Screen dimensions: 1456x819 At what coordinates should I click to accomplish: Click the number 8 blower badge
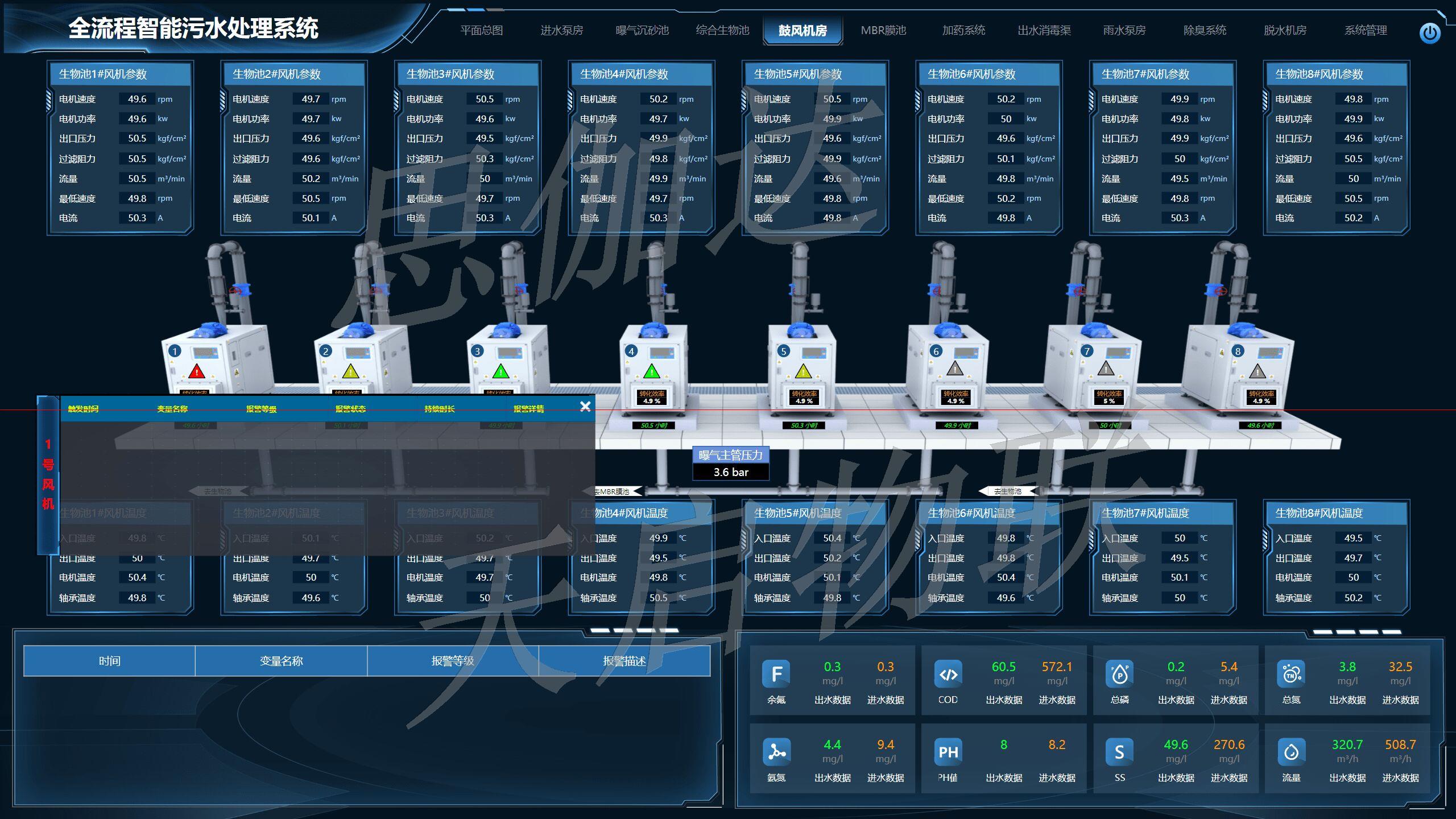click(1238, 351)
